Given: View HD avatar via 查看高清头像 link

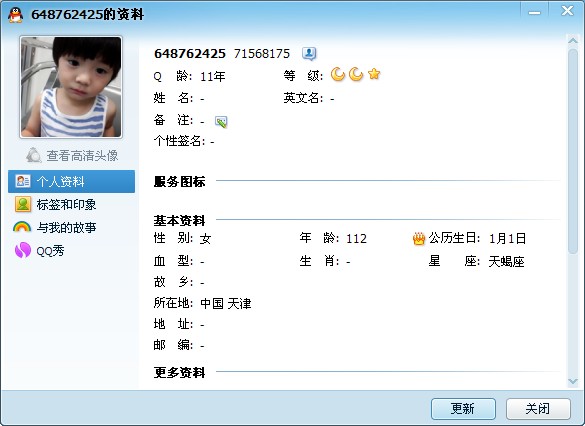Looking at the screenshot, I should point(82,156).
